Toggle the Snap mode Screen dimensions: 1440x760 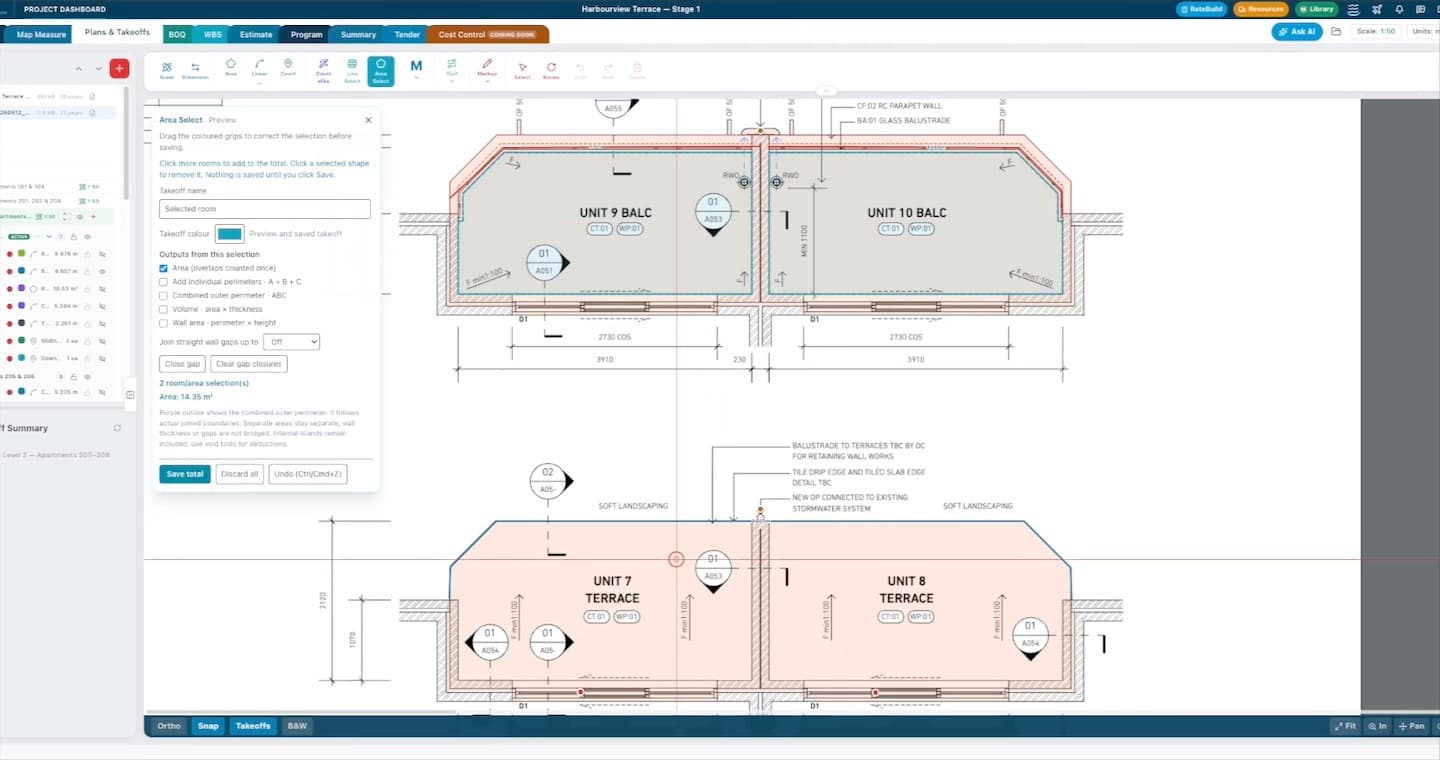pos(208,726)
